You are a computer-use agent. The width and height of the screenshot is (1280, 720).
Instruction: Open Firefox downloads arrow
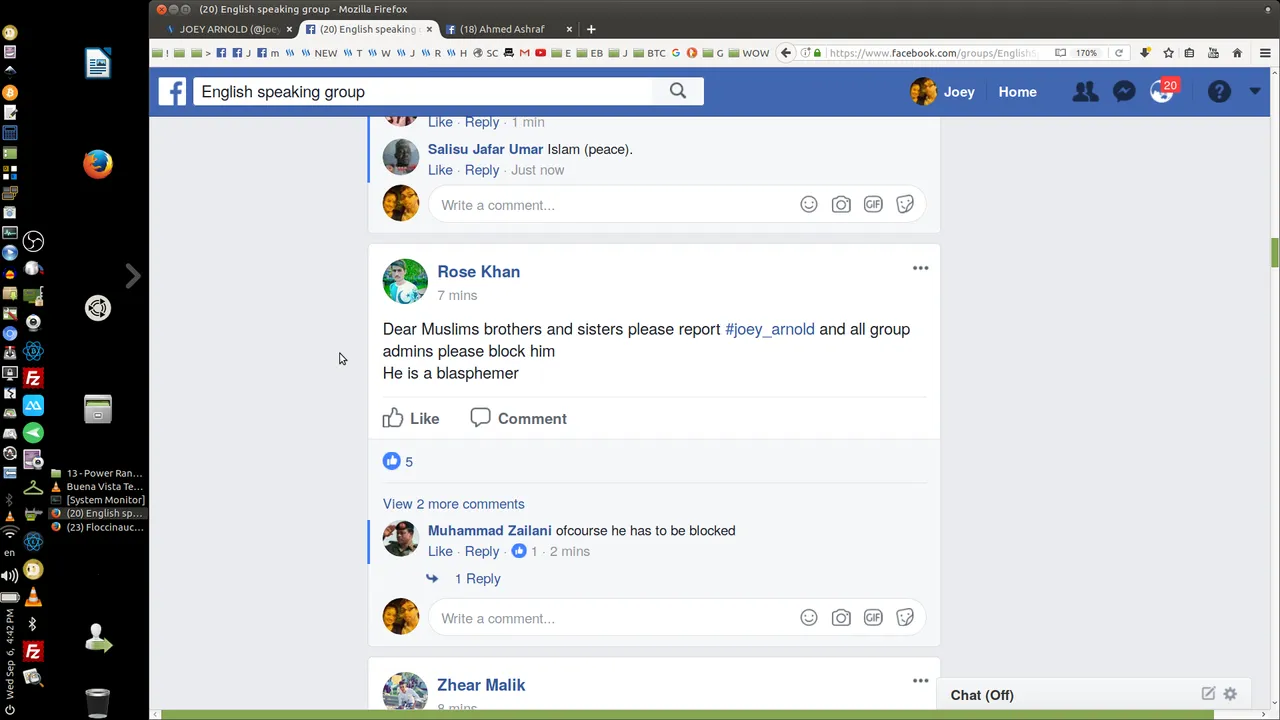pyautogui.click(x=1145, y=53)
